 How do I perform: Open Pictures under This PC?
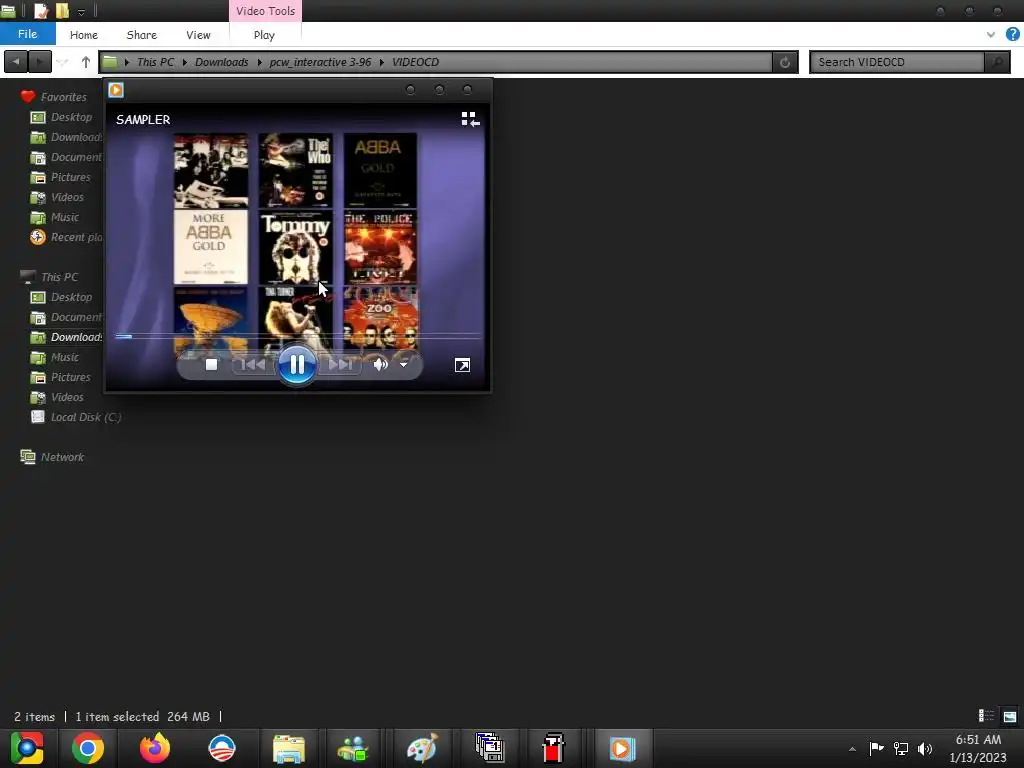(x=71, y=377)
